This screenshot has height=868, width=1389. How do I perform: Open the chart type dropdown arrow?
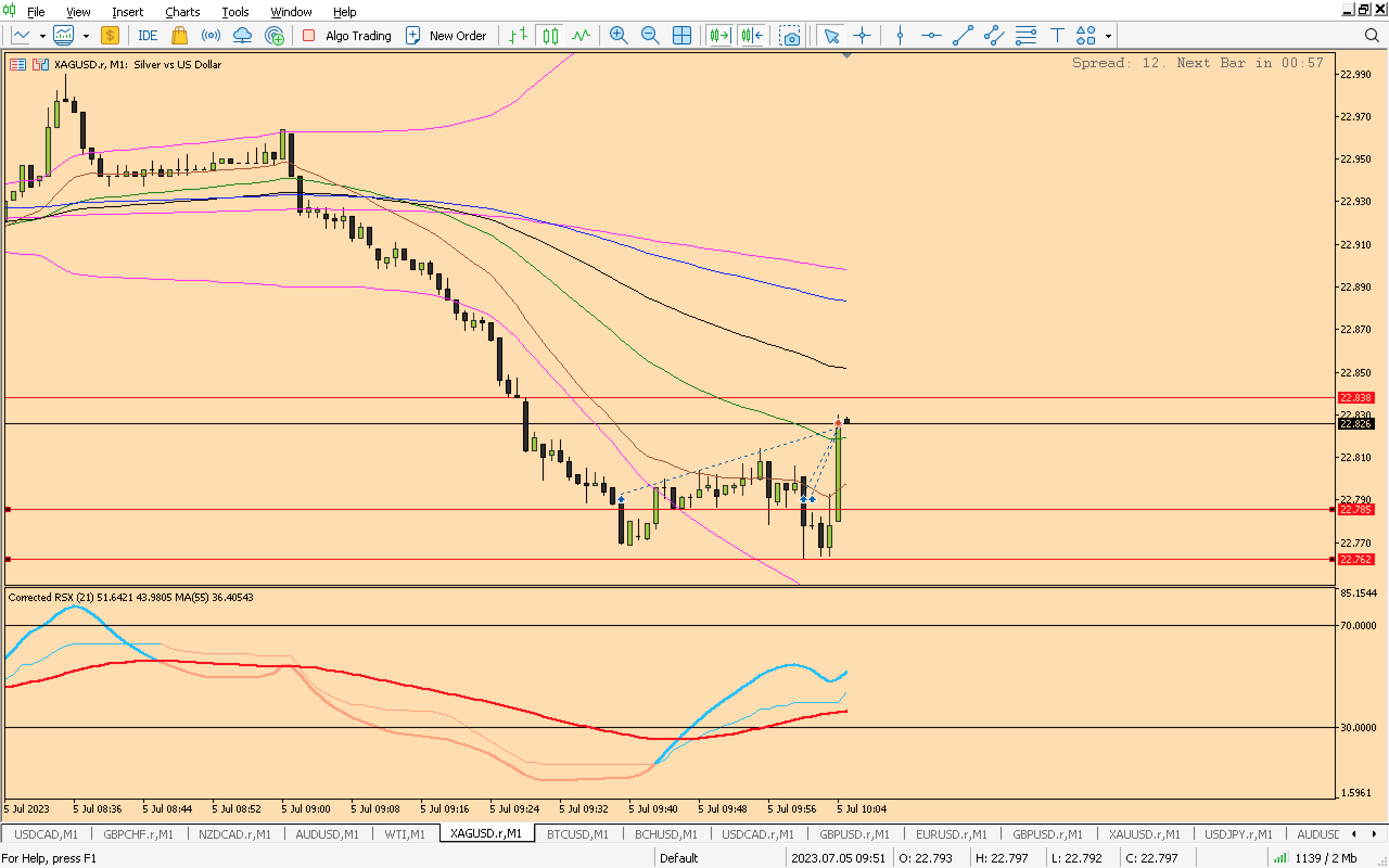(x=42, y=36)
